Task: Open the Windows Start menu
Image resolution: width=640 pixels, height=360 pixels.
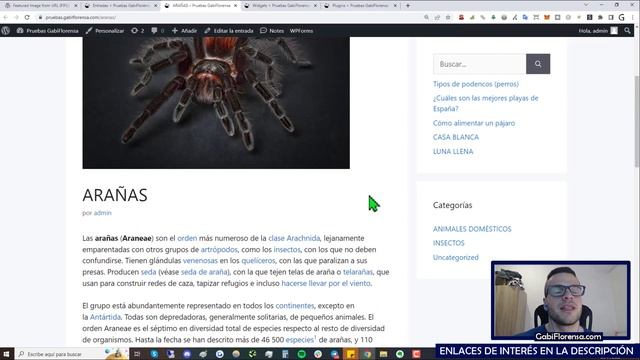Action: coord(6,354)
